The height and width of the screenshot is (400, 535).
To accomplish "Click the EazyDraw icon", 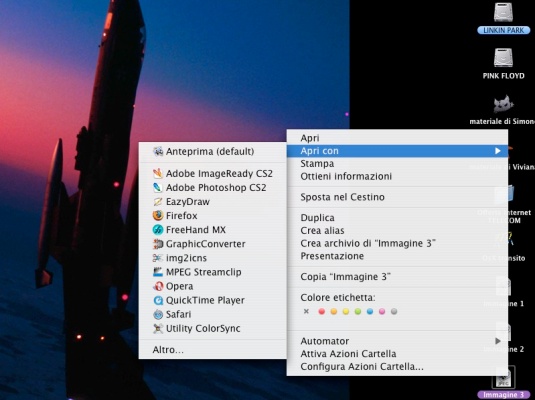I will point(158,202).
